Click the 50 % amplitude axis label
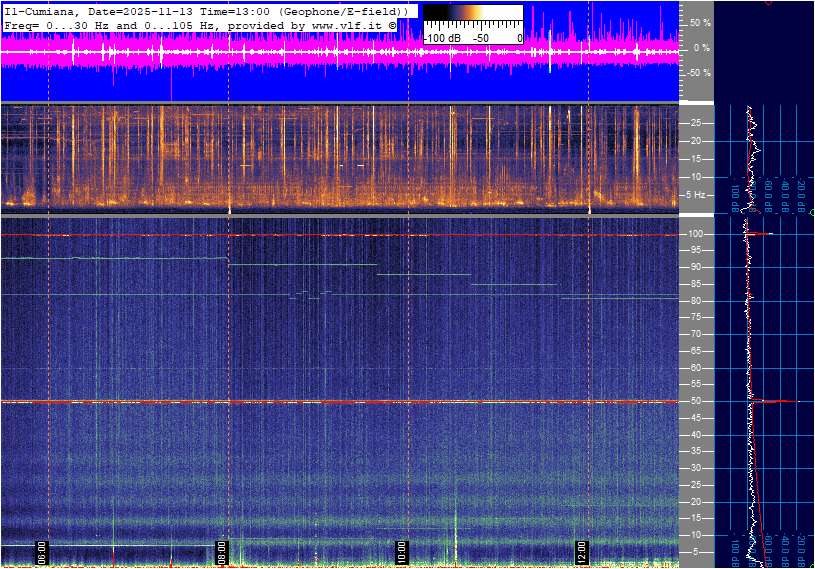 tap(699, 22)
